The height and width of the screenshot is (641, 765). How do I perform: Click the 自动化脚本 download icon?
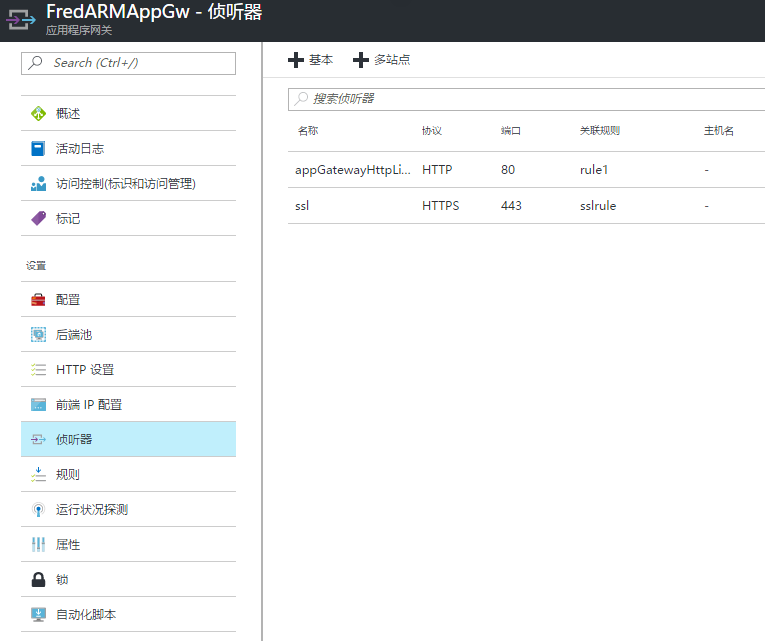click(x=38, y=615)
